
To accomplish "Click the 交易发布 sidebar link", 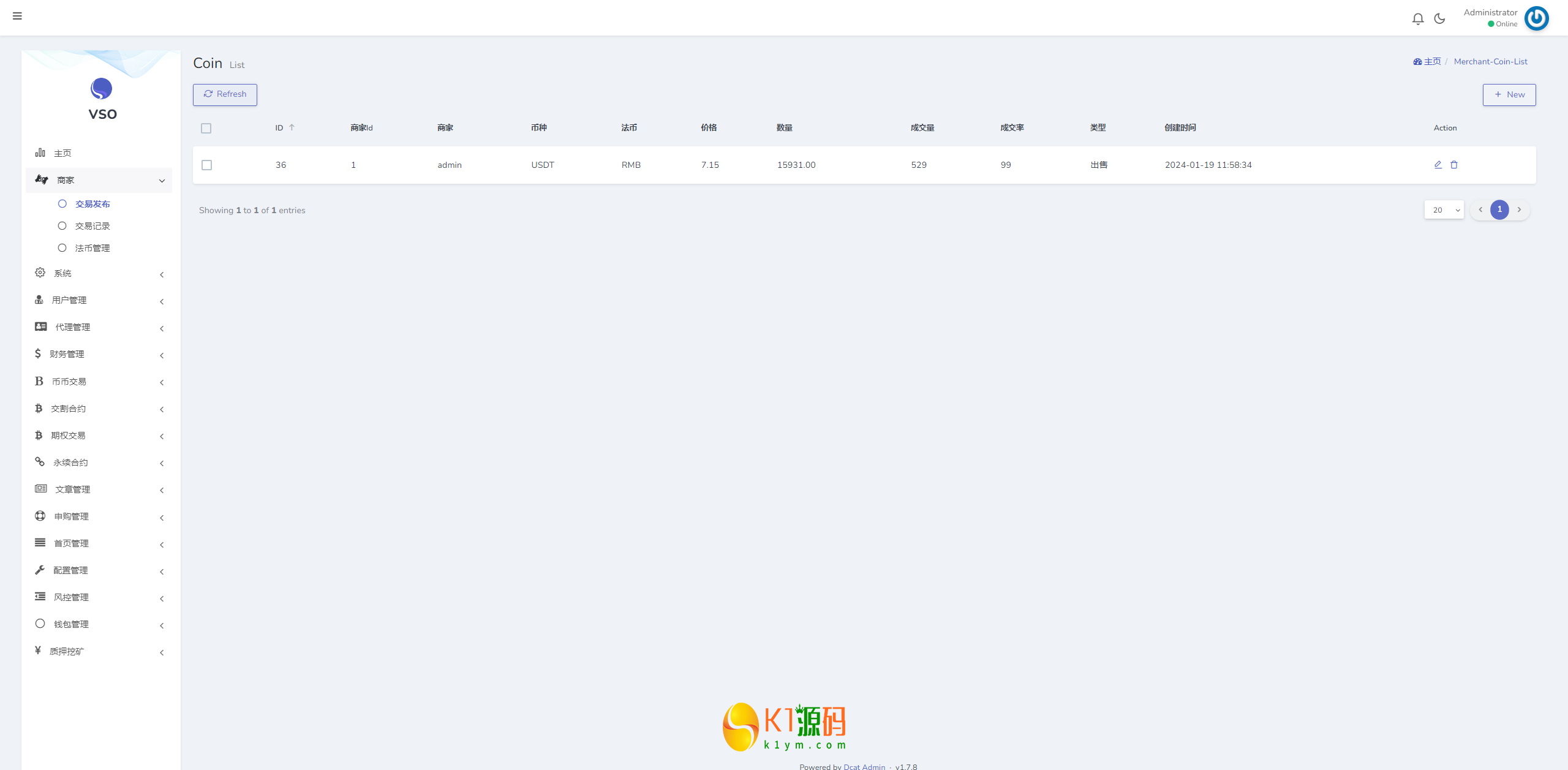I will pyautogui.click(x=92, y=203).
